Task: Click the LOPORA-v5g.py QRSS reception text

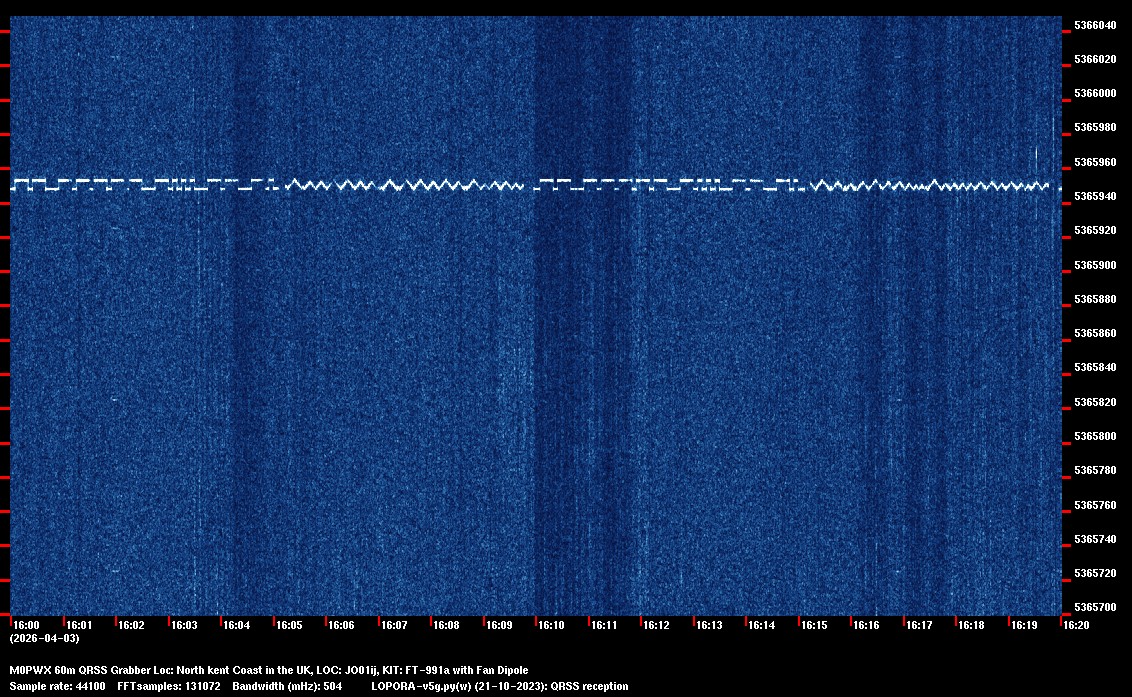Action: 499,686
